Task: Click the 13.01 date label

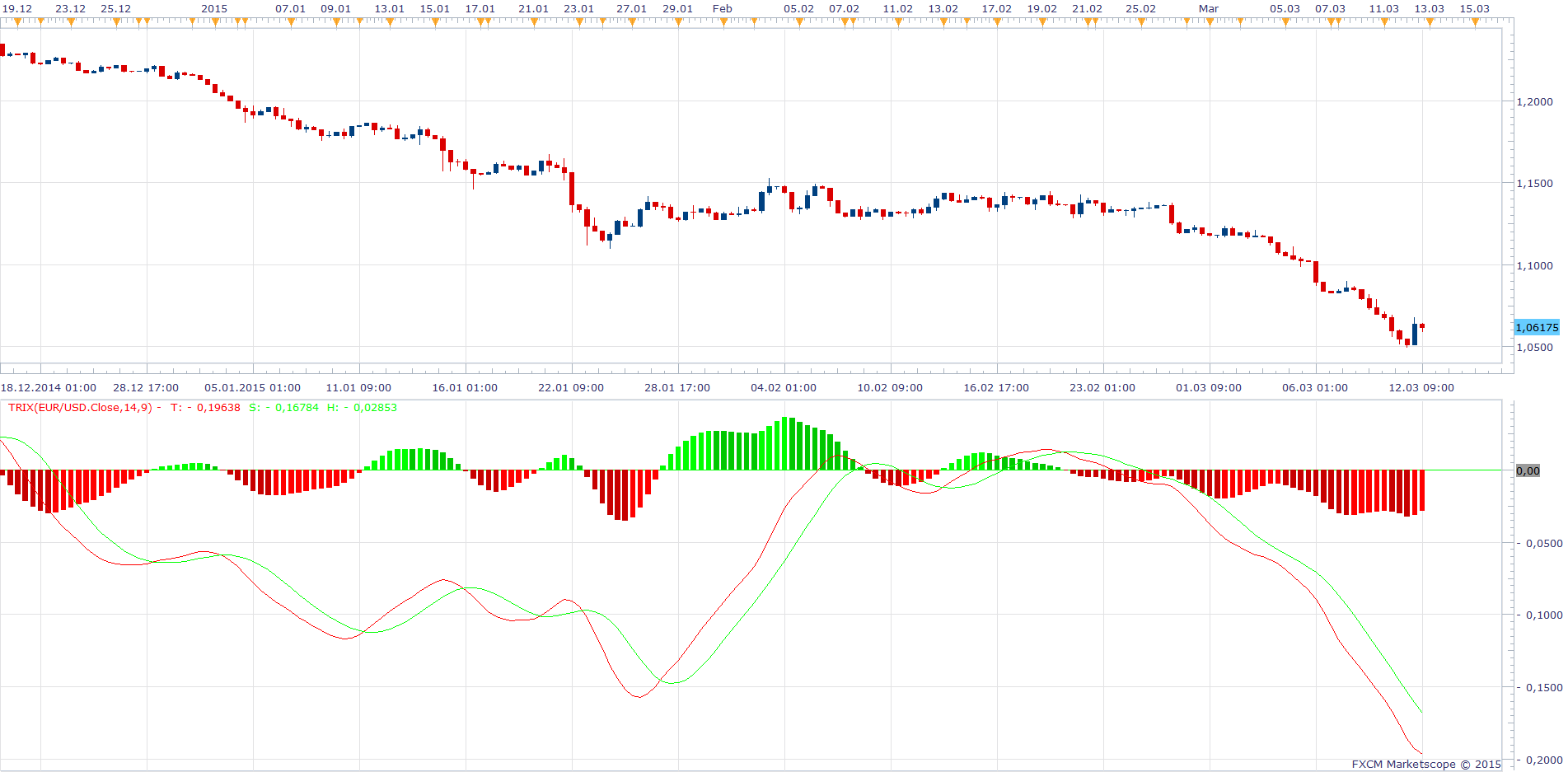Action: coord(389,9)
